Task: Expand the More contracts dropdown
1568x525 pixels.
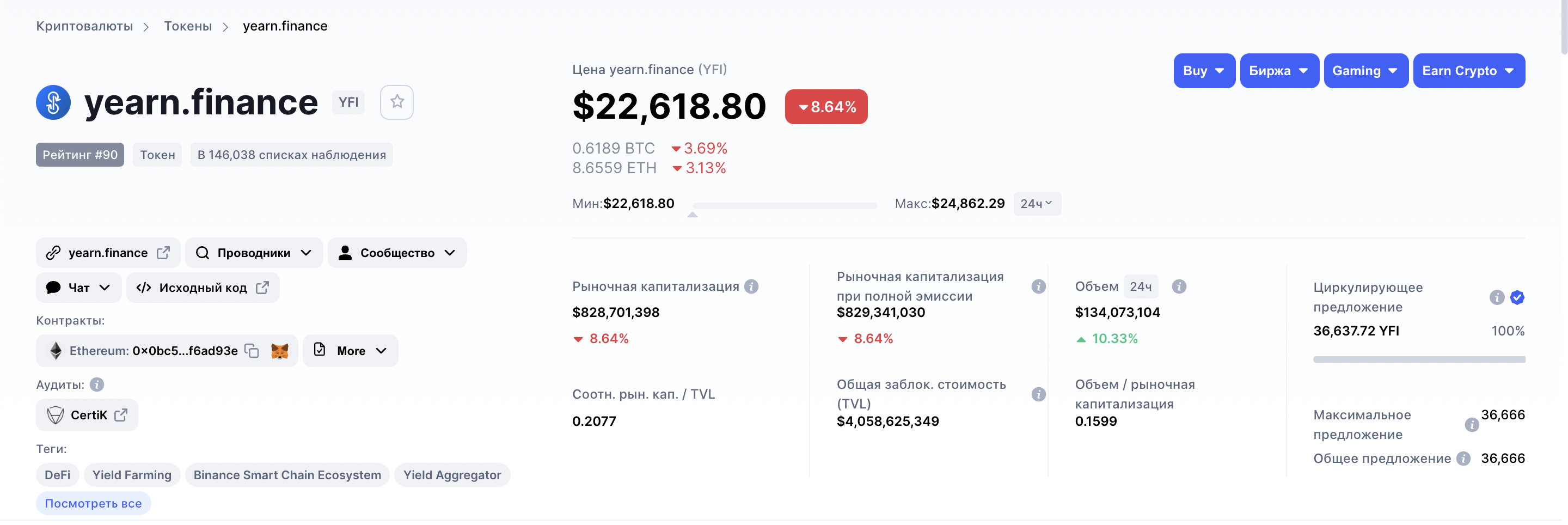Action: point(351,351)
